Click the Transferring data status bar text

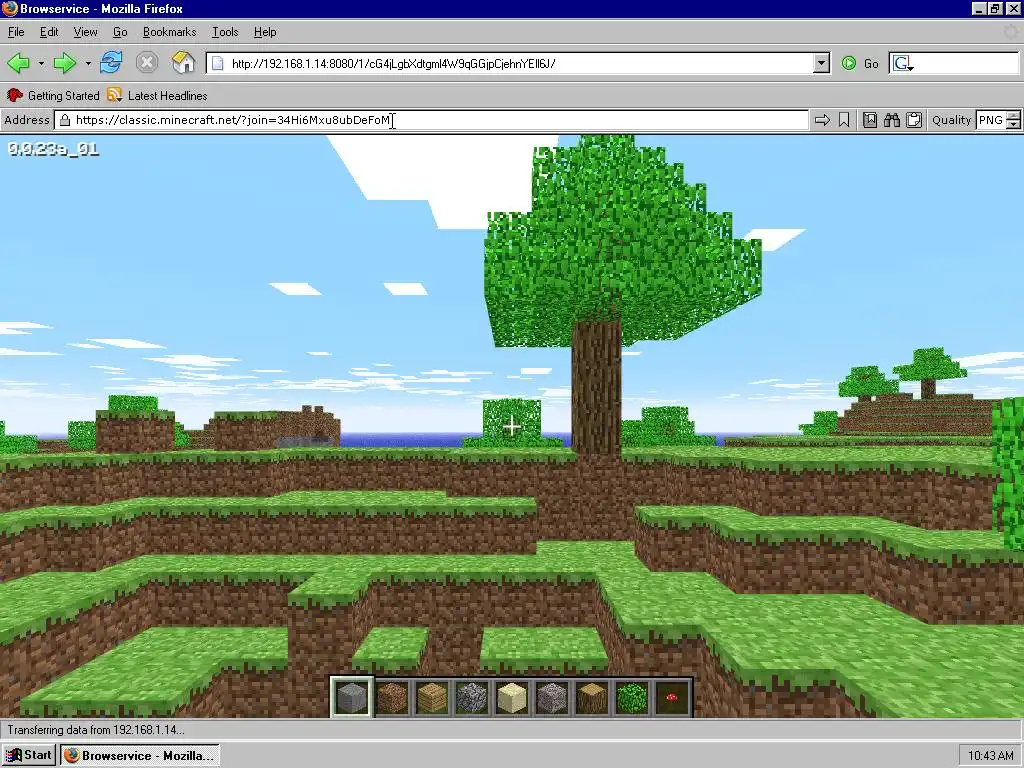(96, 729)
